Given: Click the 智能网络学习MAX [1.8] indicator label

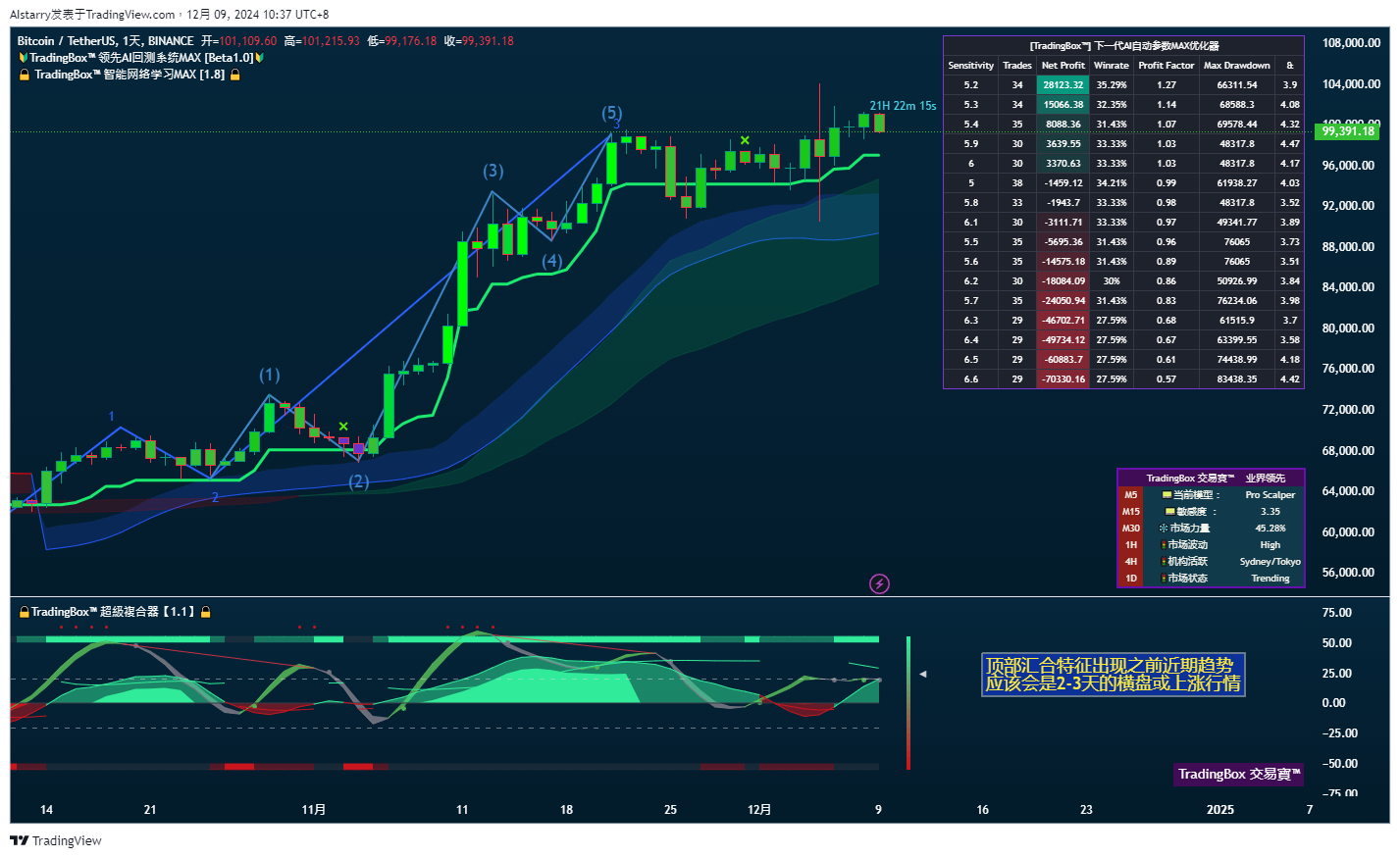Looking at the screenshot, I should [x=130, y=75].
